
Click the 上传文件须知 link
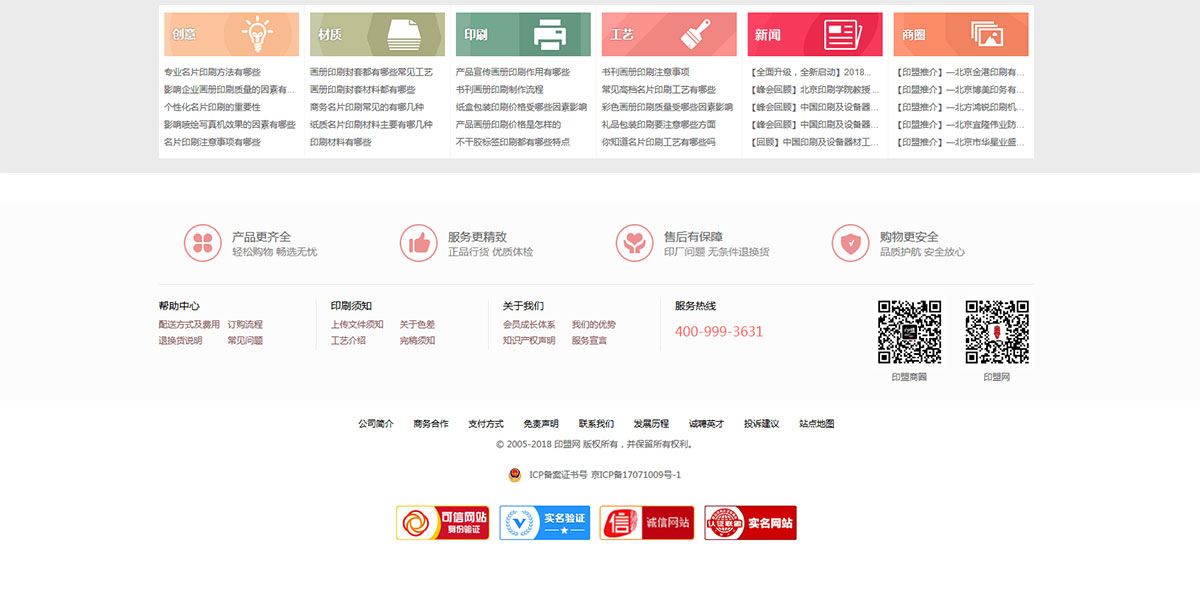[x=357, y=325]
